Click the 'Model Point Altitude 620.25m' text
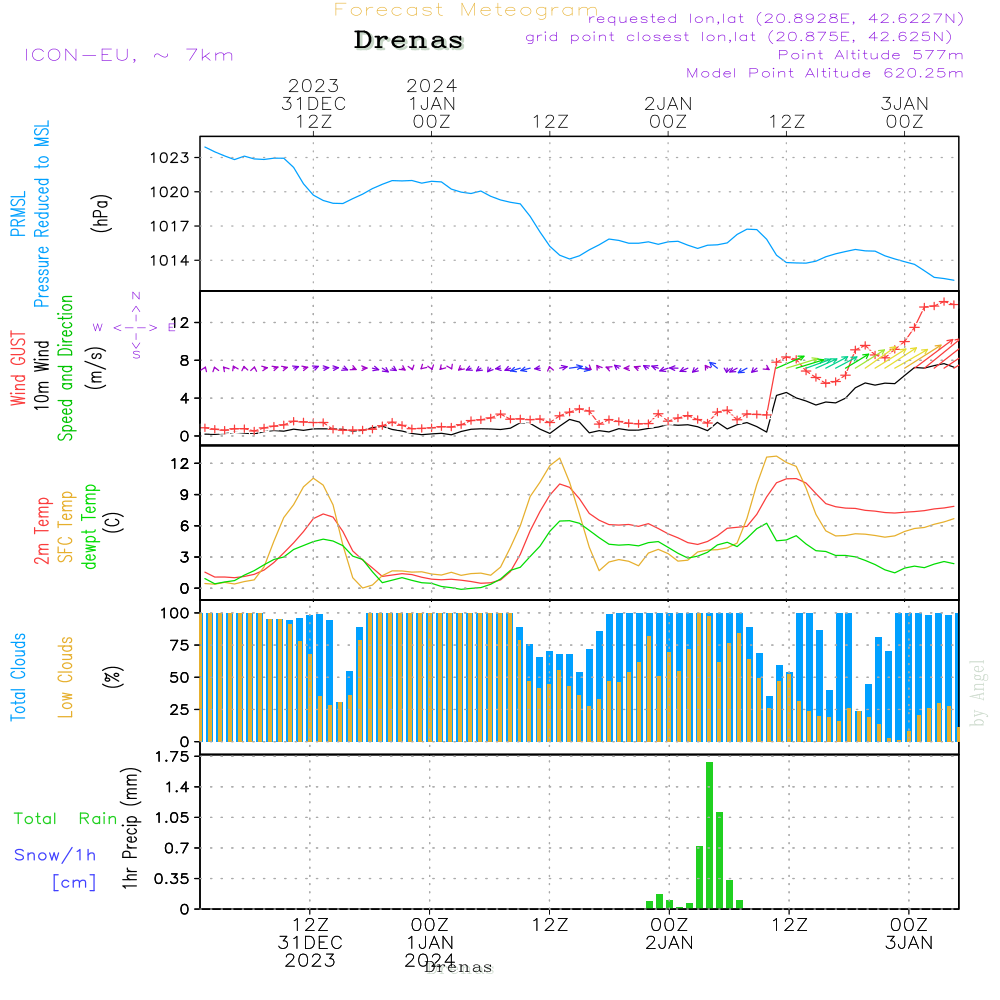The width and height of the screenshot is (1000, 1000). 825,73
